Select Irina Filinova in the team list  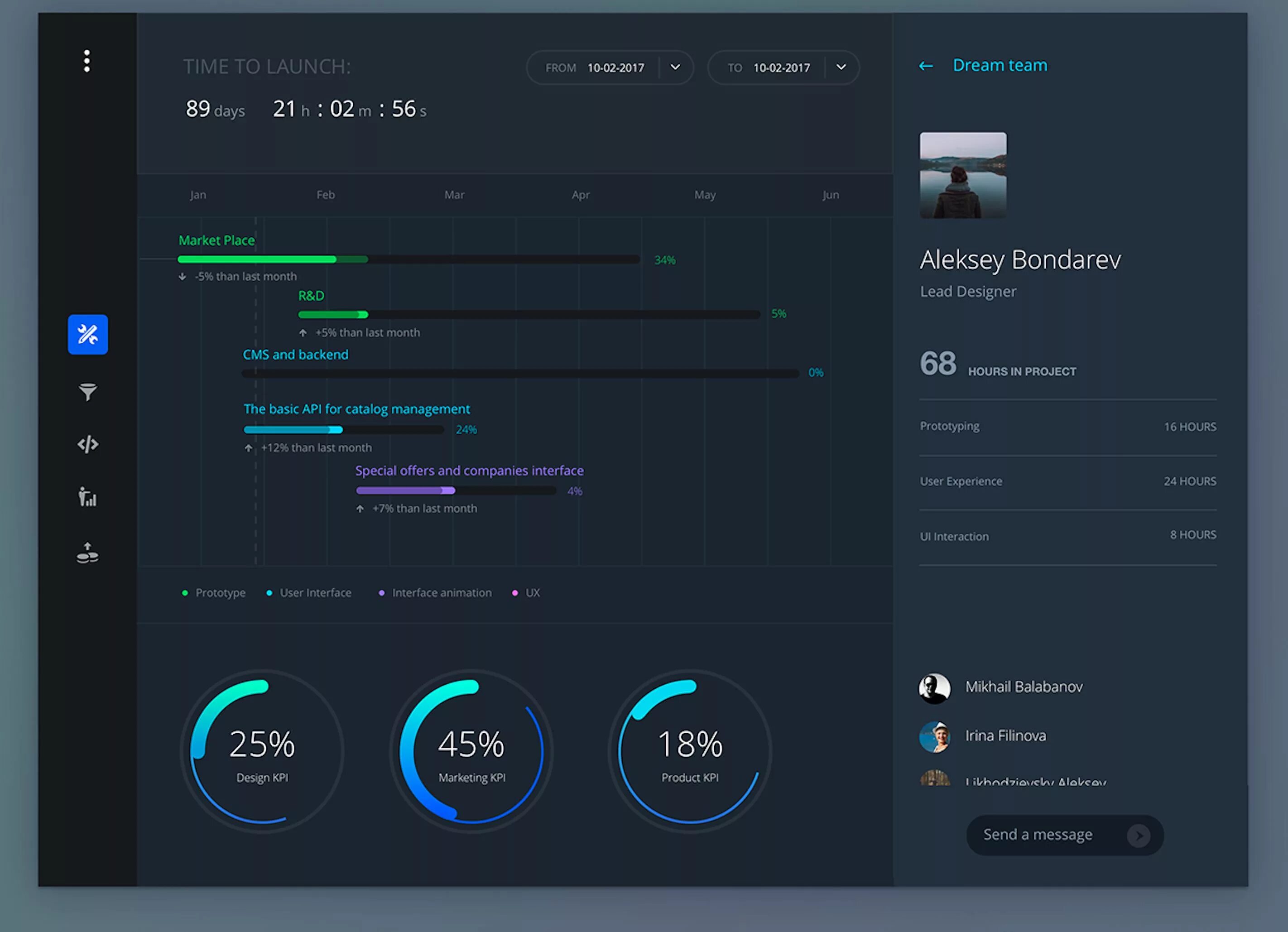(x=1005, y=736)
